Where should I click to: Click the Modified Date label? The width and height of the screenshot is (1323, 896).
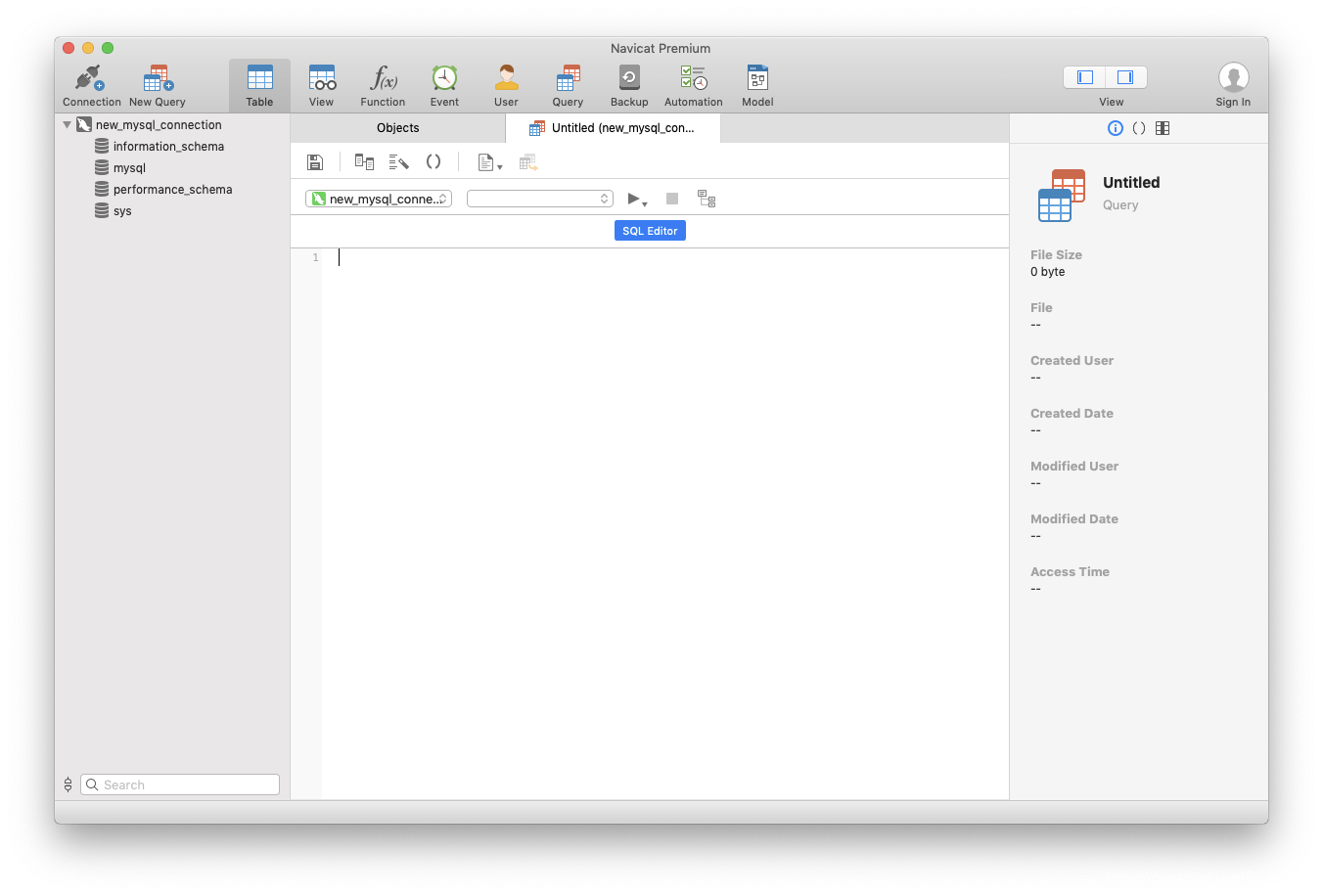1073,519
